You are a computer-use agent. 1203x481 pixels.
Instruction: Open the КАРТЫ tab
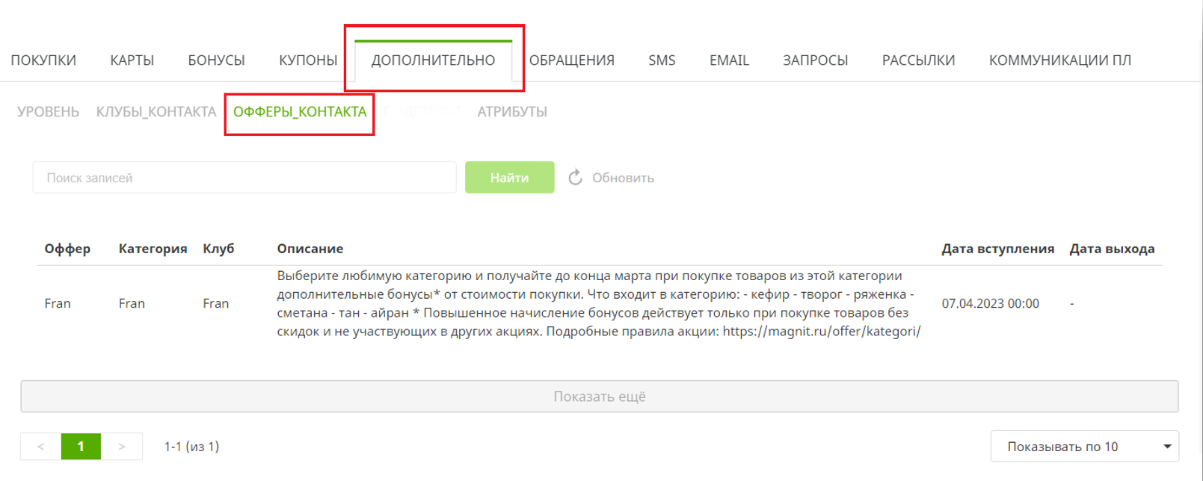pyautogui.click(x=132, y=60)
